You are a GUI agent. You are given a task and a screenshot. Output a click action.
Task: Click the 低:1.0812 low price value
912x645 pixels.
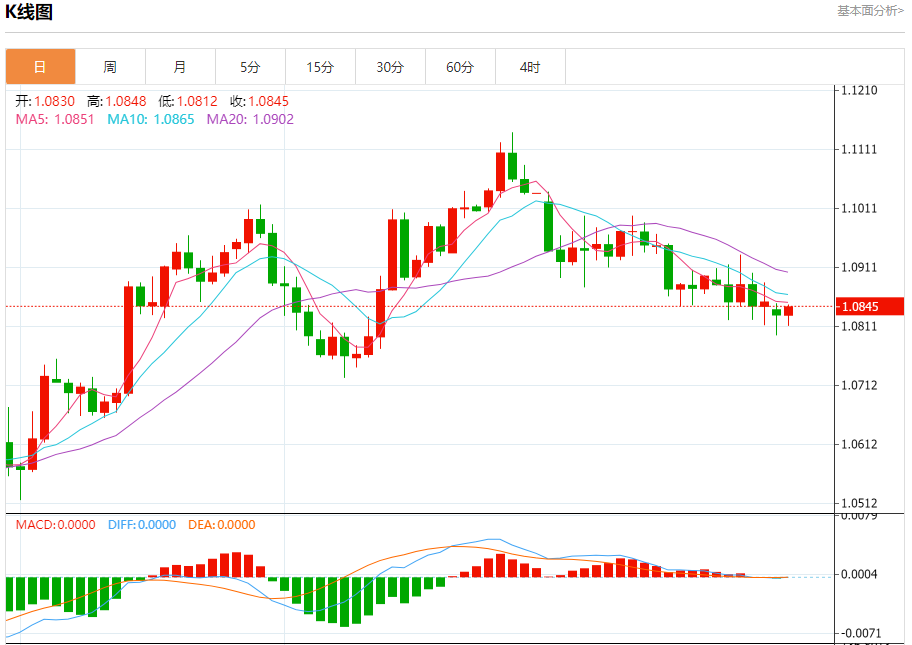point(188,101)
